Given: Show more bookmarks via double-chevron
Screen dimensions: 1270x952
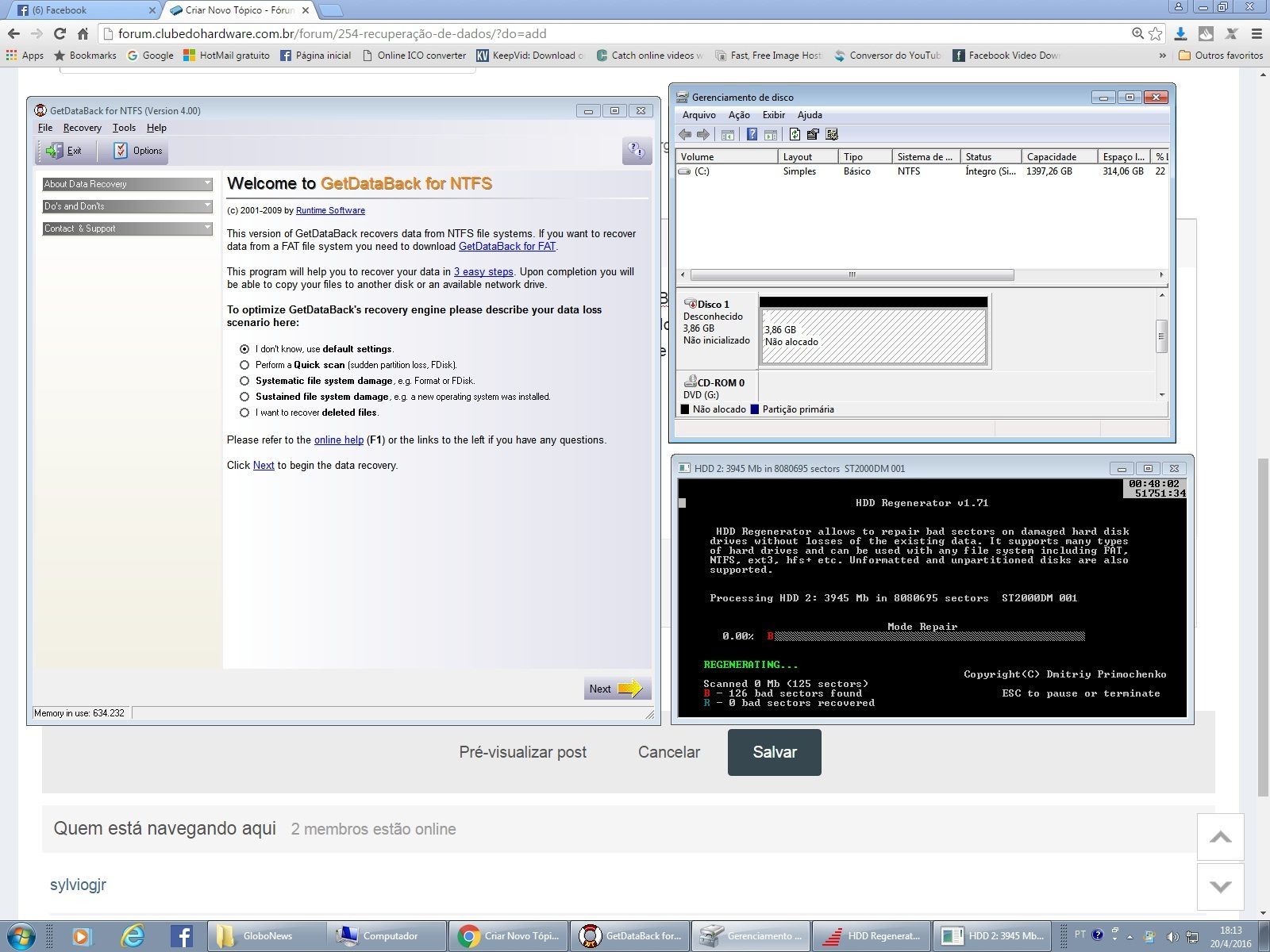Looking at the screenshot, I should (x=1163, y=56).
